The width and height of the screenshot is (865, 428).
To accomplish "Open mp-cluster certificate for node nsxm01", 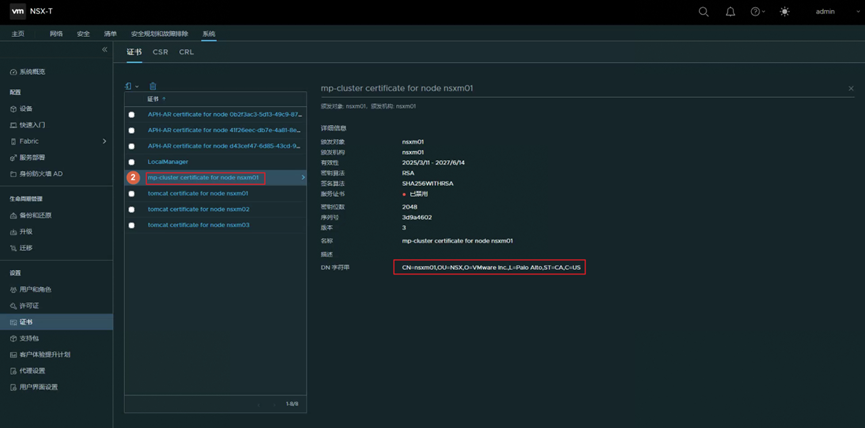I will click(x=203, y=178).
